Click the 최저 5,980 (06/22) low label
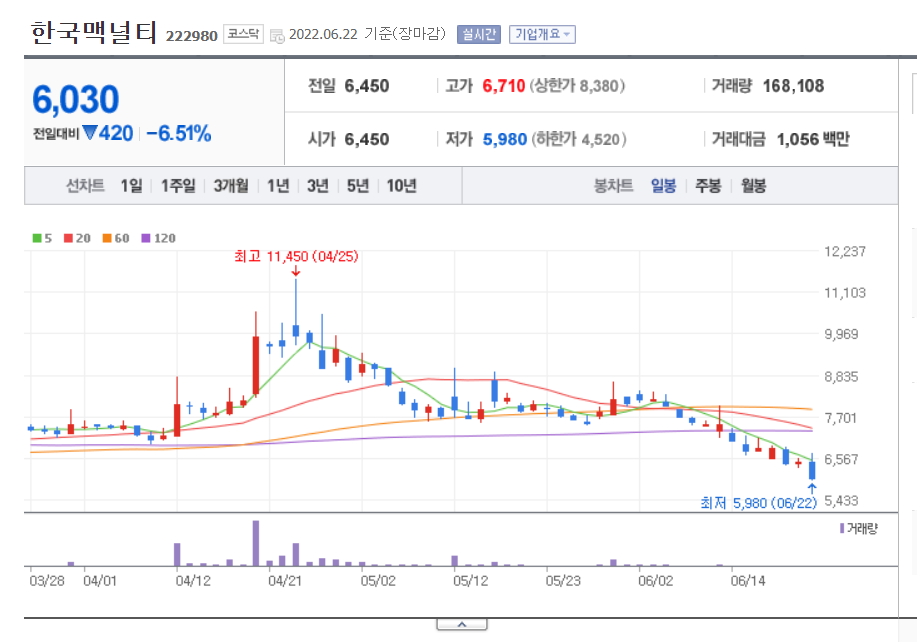The width and height of the screenshot is (917, 642). [x=759, y=503]
